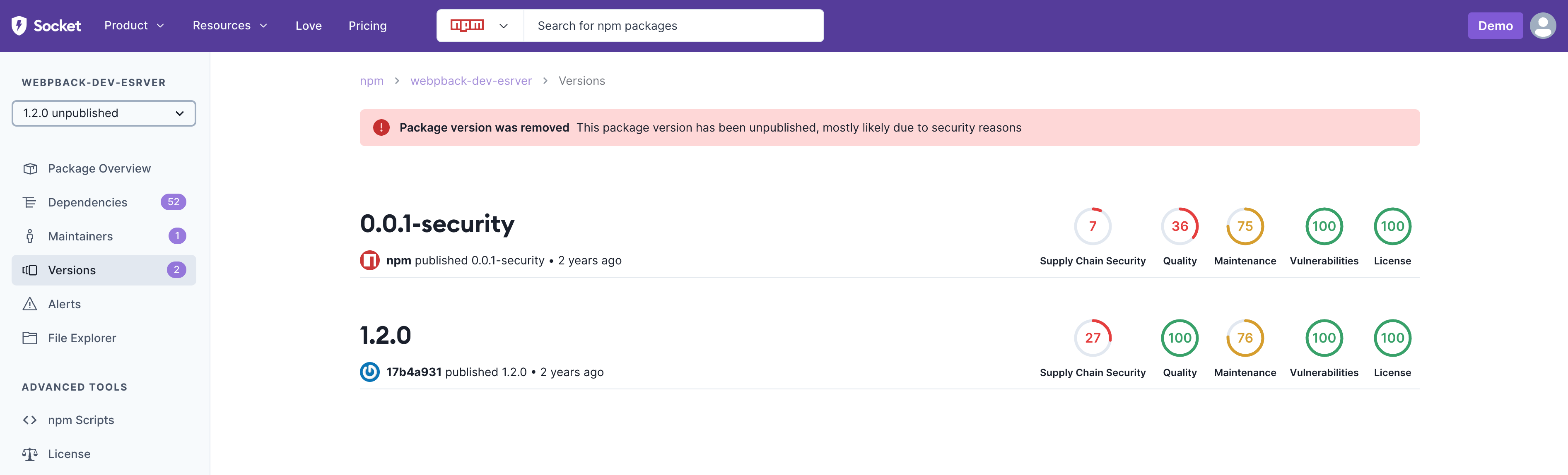
Task: Click Quality score 36 gauge
Action: coord(1180,226)
